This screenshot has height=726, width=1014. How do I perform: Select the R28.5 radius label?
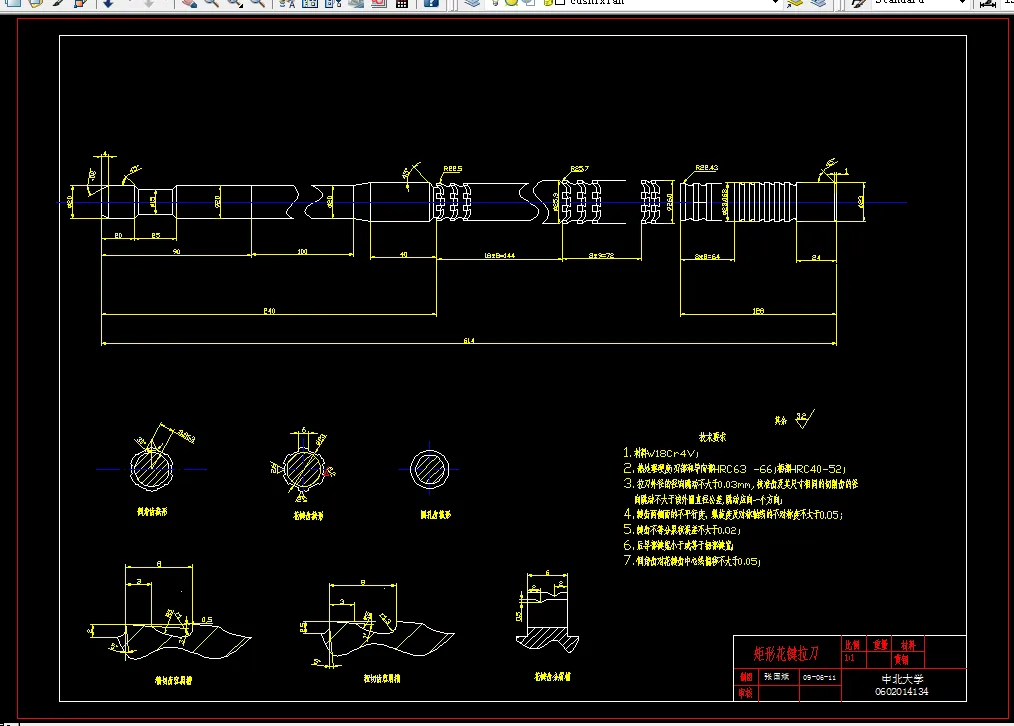(453, 169)
